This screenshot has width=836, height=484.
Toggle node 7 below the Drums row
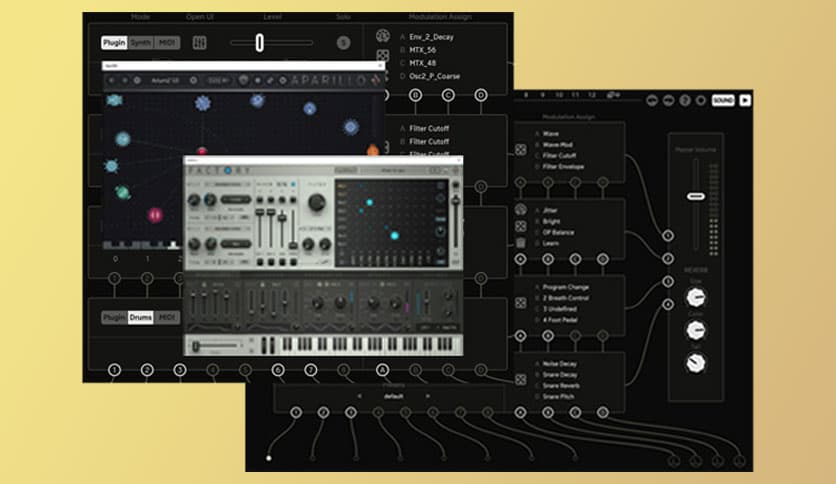310,369
